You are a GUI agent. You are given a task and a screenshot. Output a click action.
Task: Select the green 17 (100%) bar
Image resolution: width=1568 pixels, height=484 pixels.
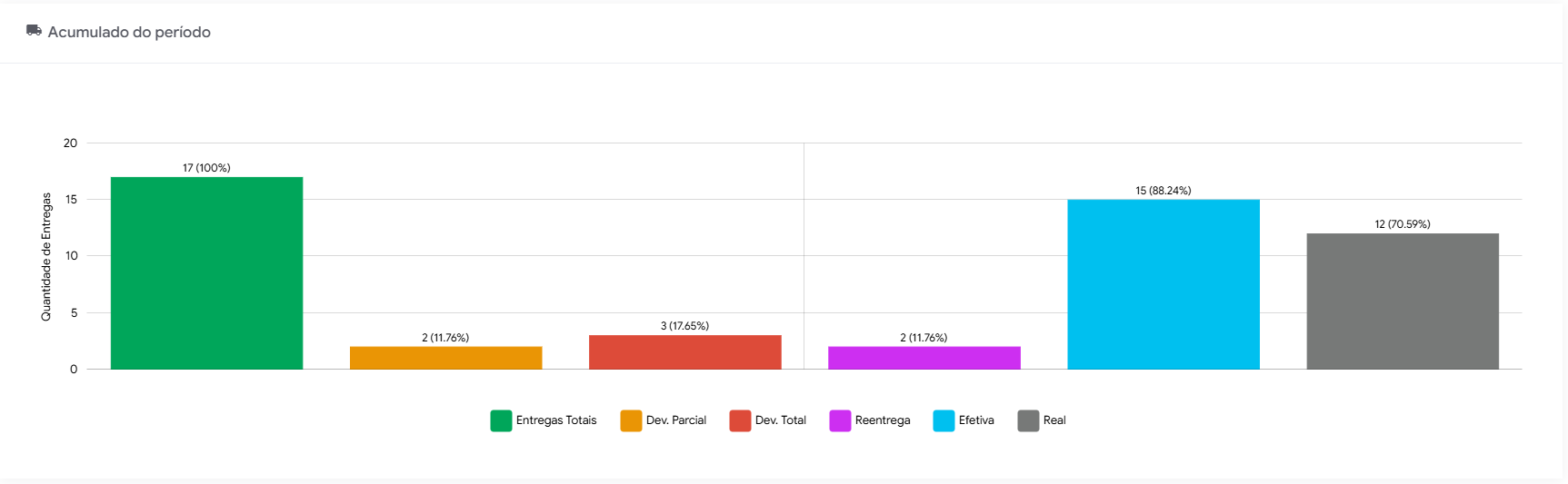point(206,272)
